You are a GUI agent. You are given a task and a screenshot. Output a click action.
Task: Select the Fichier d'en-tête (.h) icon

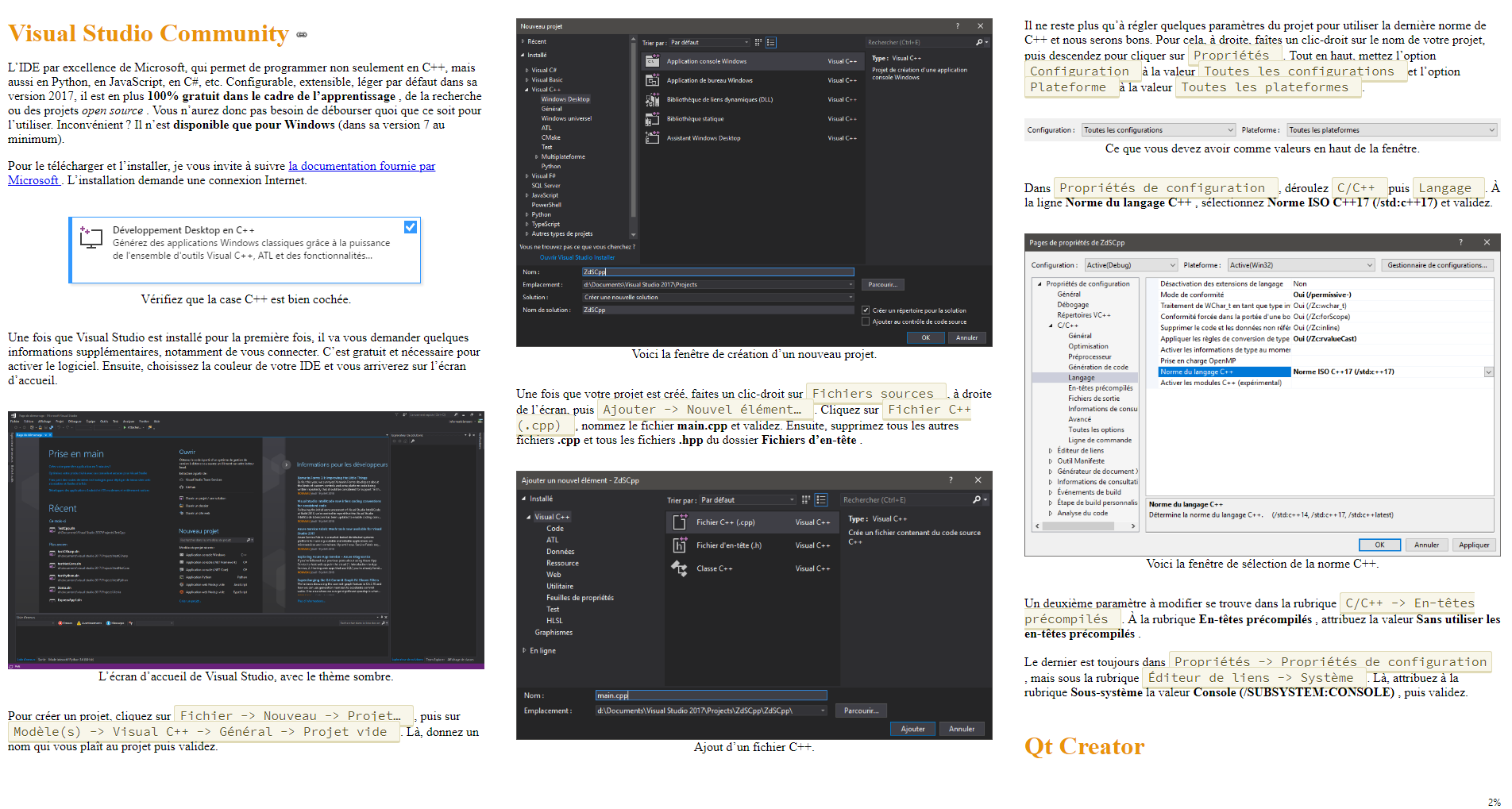680,545
